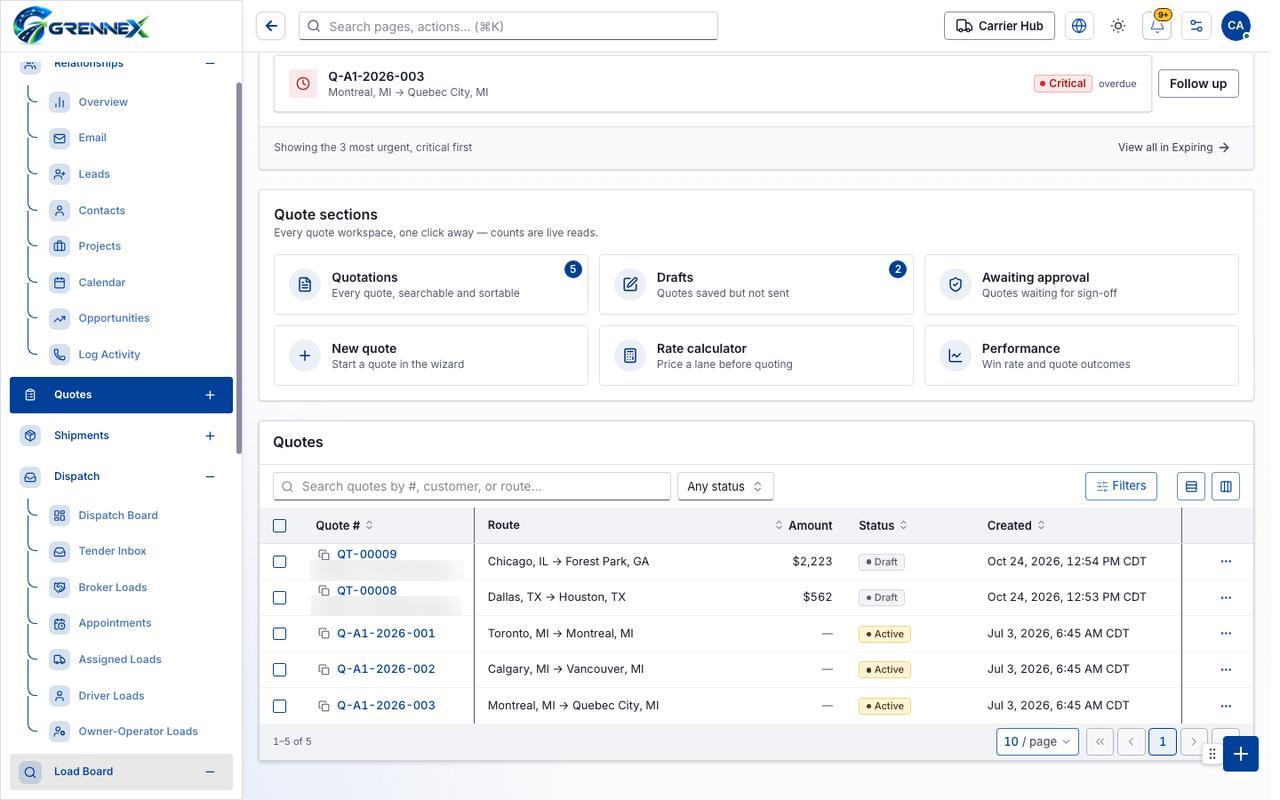
Task: Check the QT-00009 row checkbox
Action: tap(280, 562)
